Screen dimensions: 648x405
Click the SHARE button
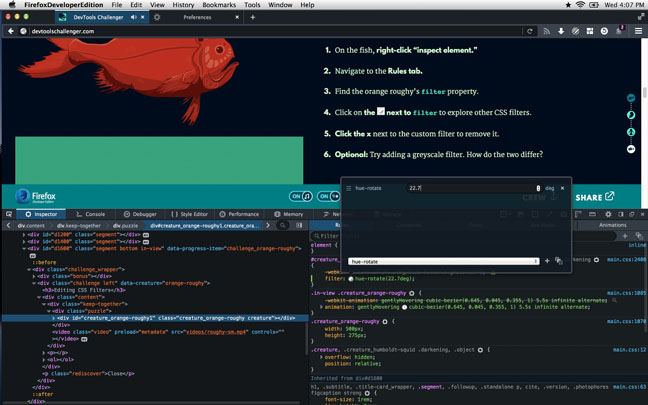coord(595,197)
